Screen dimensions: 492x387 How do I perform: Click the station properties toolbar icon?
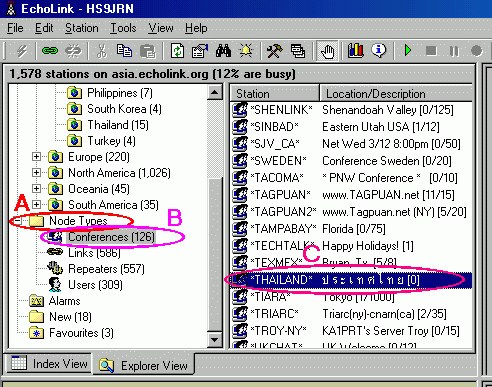tap(200, 51)
